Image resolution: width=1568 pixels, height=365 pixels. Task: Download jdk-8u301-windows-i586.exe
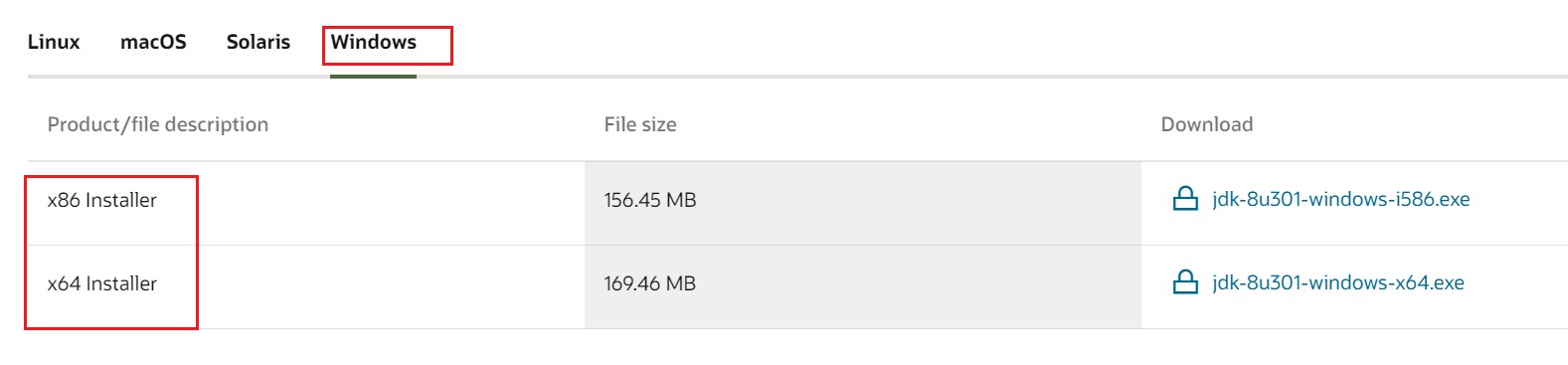click(x=1340, y=199)
